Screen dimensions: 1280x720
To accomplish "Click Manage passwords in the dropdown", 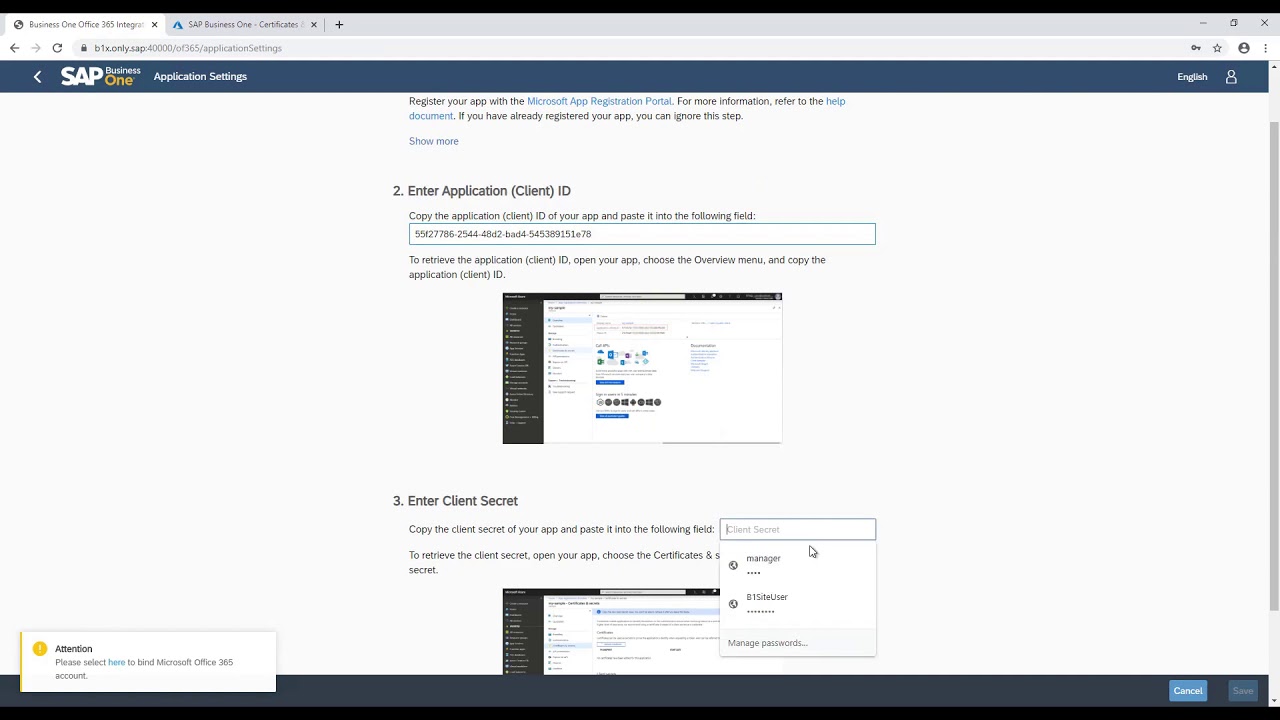I will click(x=767, y=643).
